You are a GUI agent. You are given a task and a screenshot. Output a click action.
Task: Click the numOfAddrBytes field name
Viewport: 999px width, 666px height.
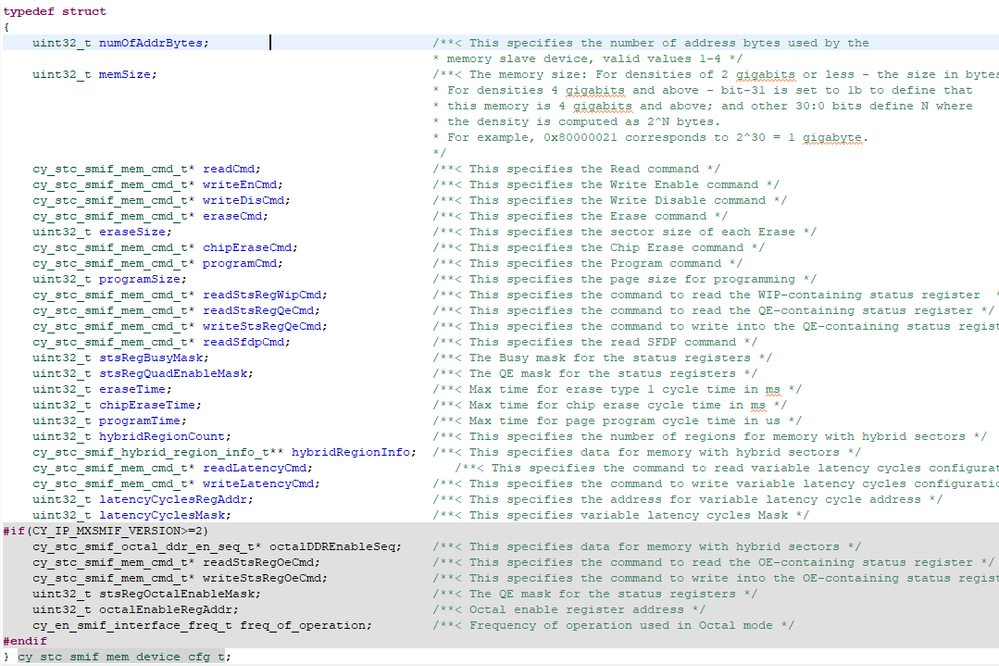click(150, 43)
